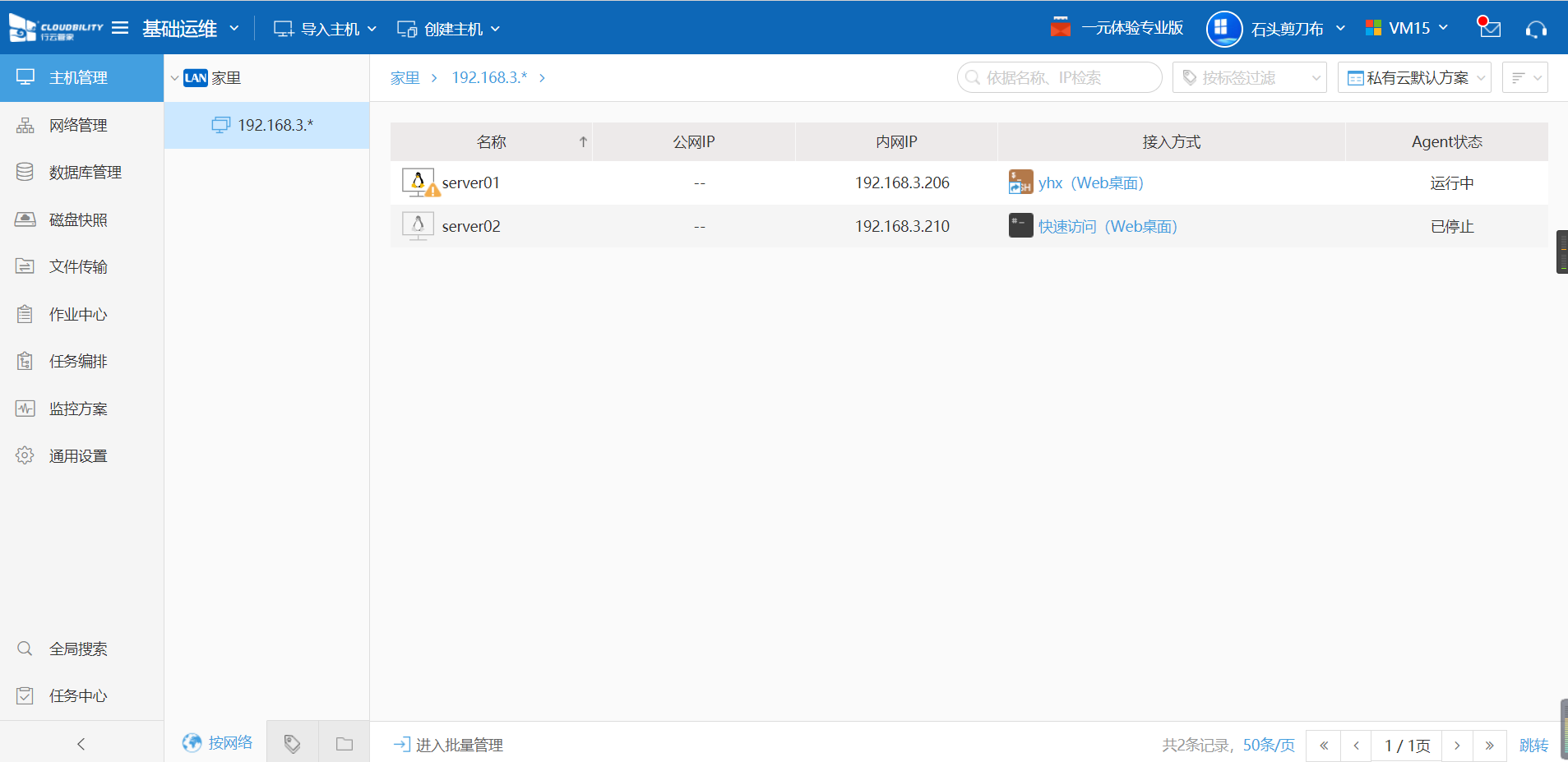
Task: Click the 192.168.3.* breadcrumb link
Action: click(489, 77)
